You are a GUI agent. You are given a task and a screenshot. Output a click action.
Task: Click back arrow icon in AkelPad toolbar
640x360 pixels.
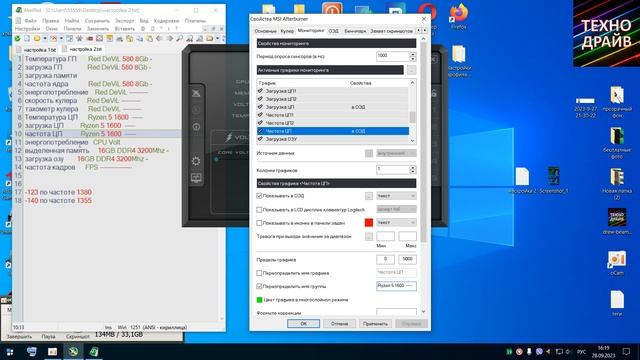click(x=160, y=39)
